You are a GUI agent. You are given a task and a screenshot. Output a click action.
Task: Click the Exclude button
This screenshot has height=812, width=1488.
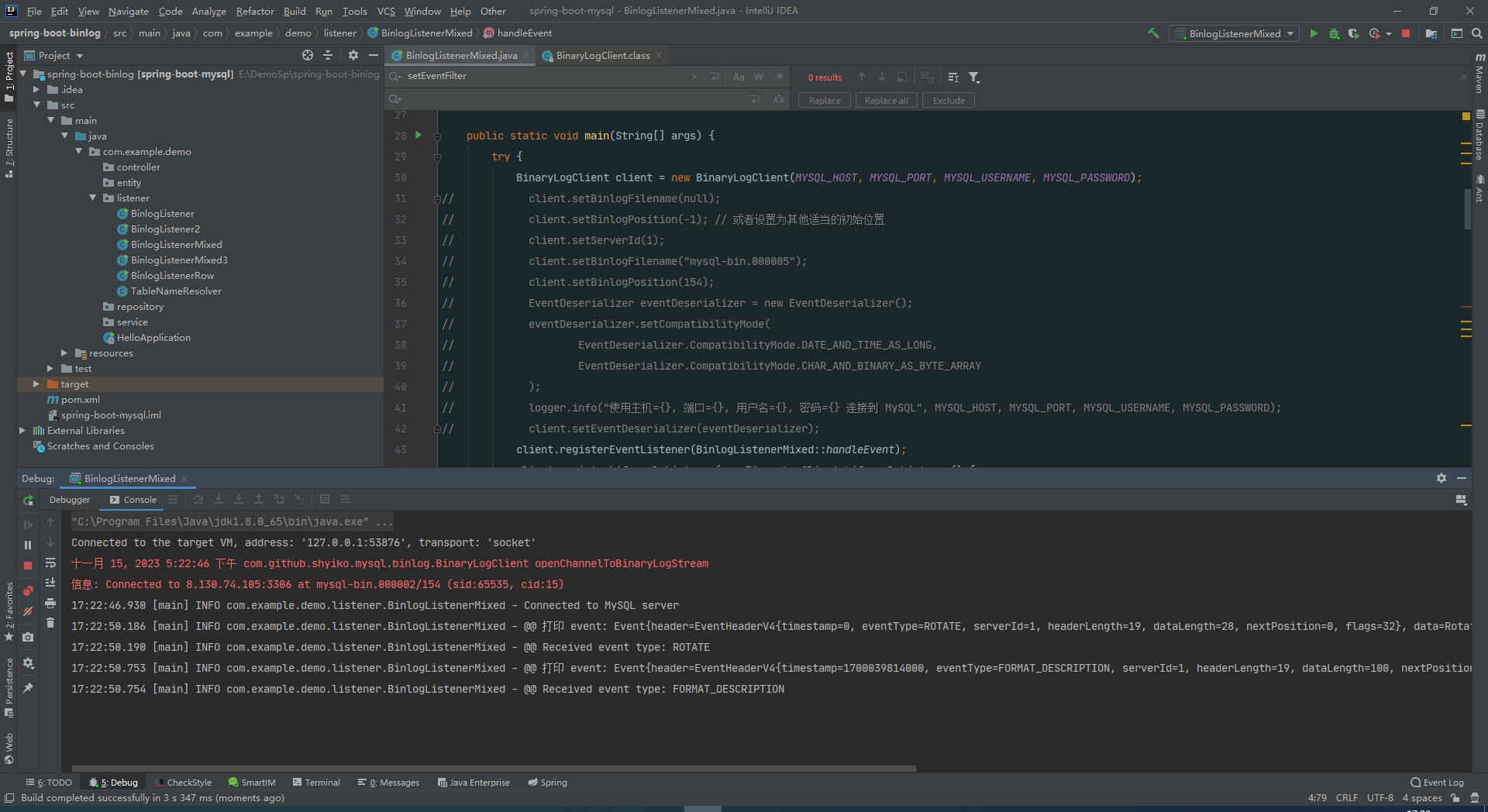948,101
